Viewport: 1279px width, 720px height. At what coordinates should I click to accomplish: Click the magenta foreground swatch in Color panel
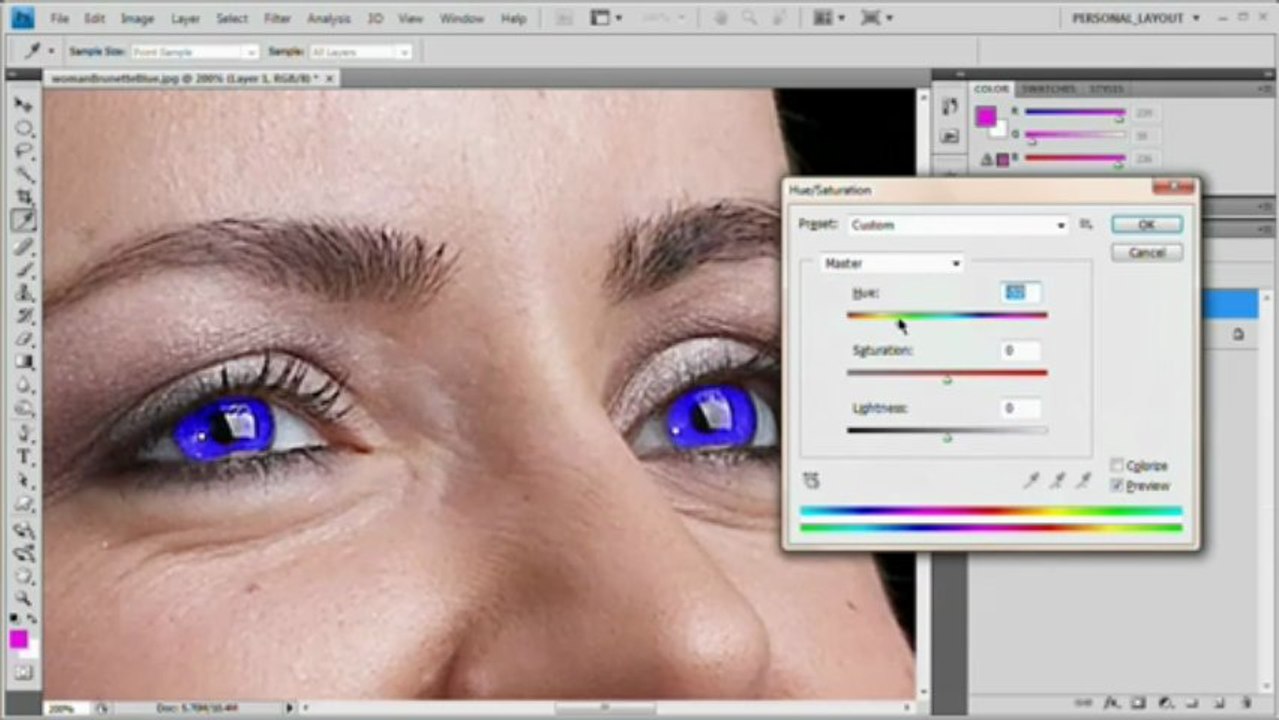tap(986, 115)
